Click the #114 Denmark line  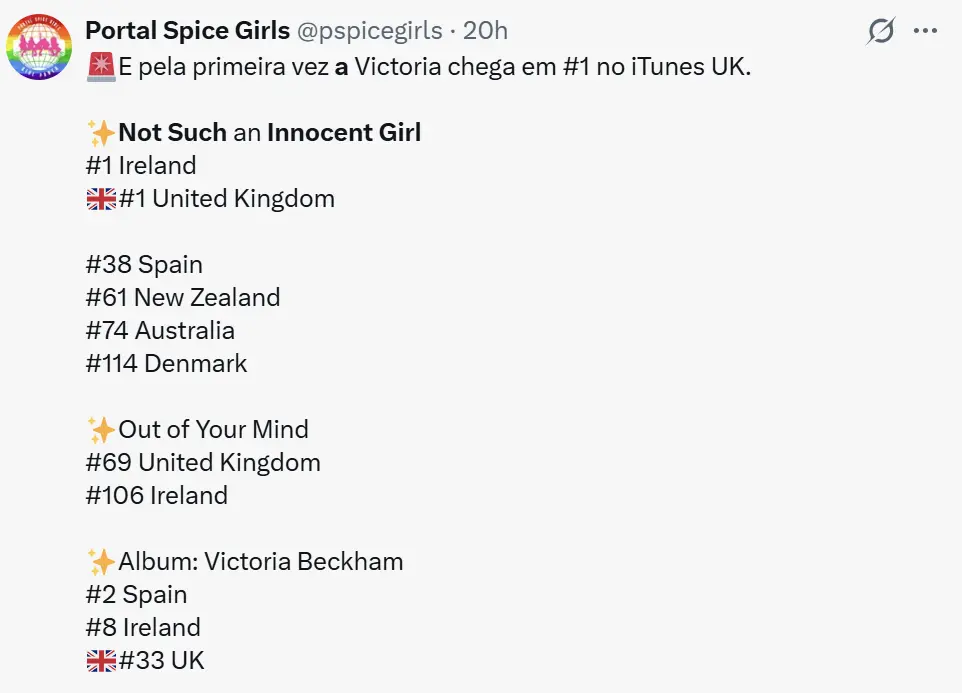(166, 364)
